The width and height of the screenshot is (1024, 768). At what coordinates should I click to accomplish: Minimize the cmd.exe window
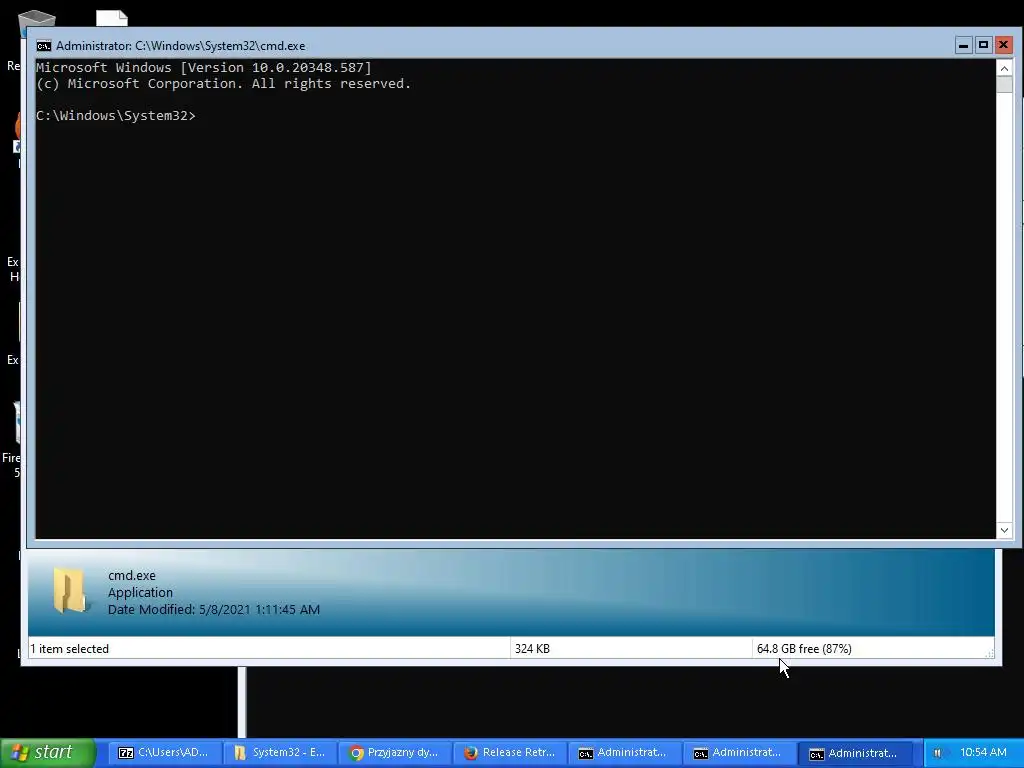click(963, 45)
